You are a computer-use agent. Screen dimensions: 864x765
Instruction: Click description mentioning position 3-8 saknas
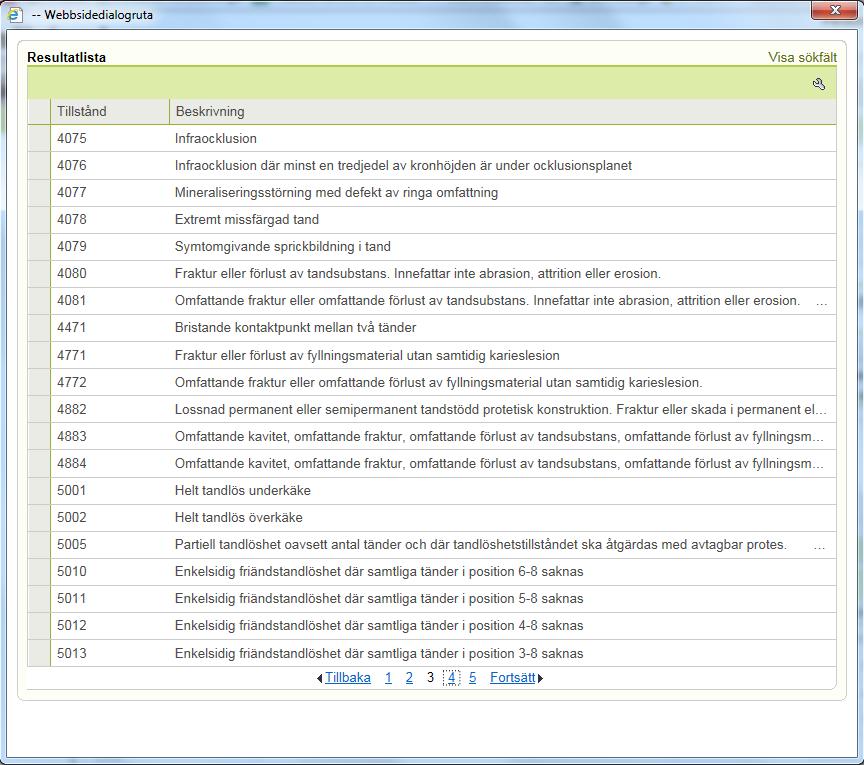pyautogui.click(x=379, y=654)
